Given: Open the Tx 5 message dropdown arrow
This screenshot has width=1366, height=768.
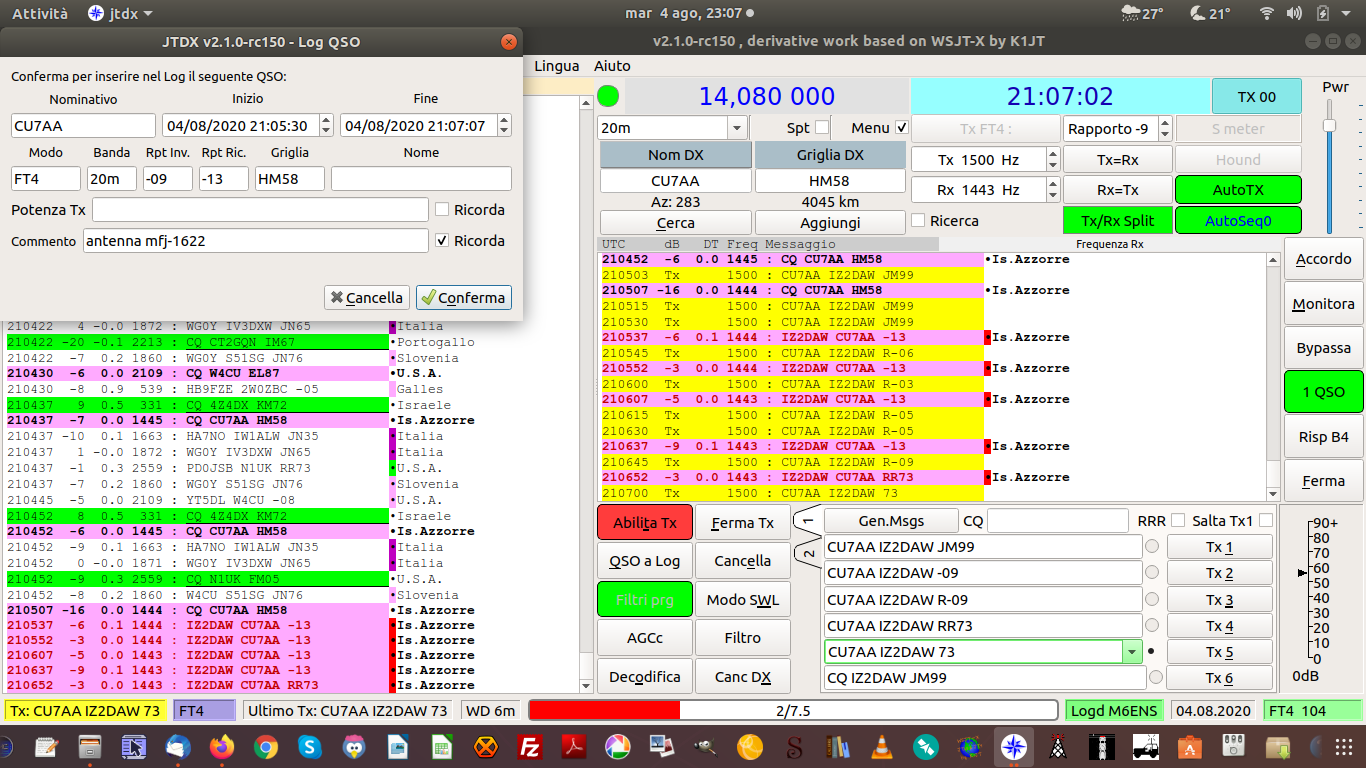Looking at the screenshot, I should coord(1132,652).
